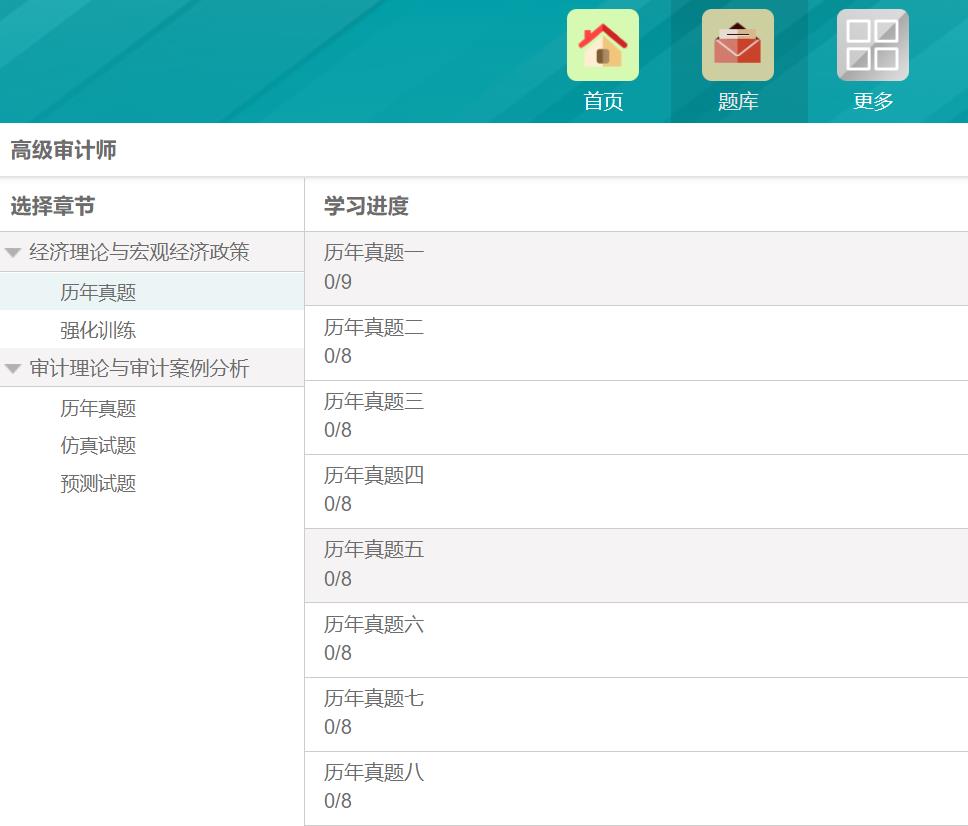The height and width of the screenshot is (826, 968).
Task: Collapse the 经济理论与宏观经济政策 triangle arrow
Action: [x=13, y=253]
